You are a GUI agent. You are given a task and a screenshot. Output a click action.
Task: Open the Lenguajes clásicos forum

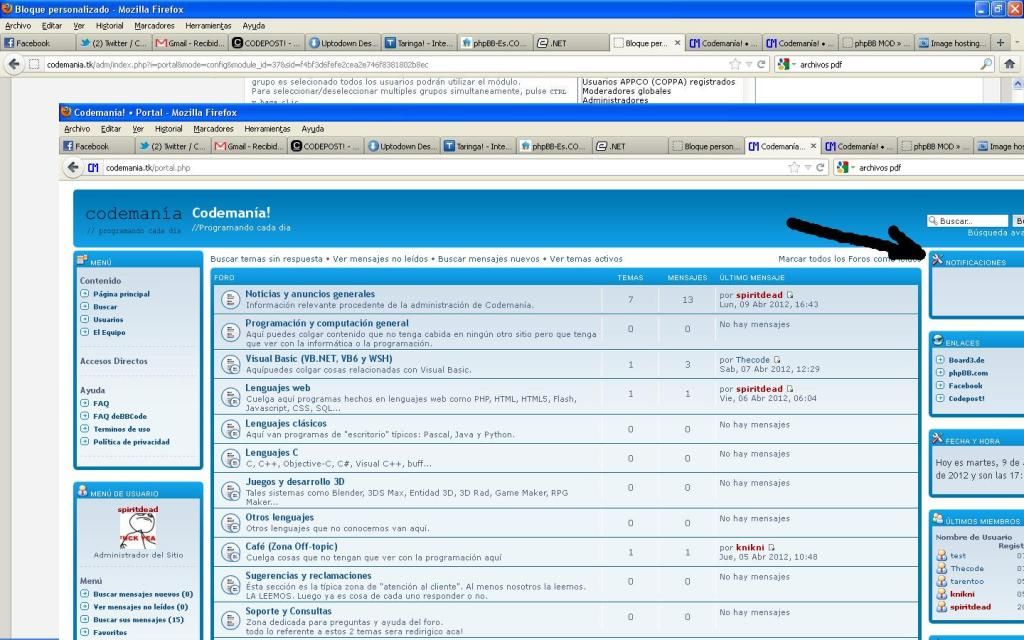[286, 423]
